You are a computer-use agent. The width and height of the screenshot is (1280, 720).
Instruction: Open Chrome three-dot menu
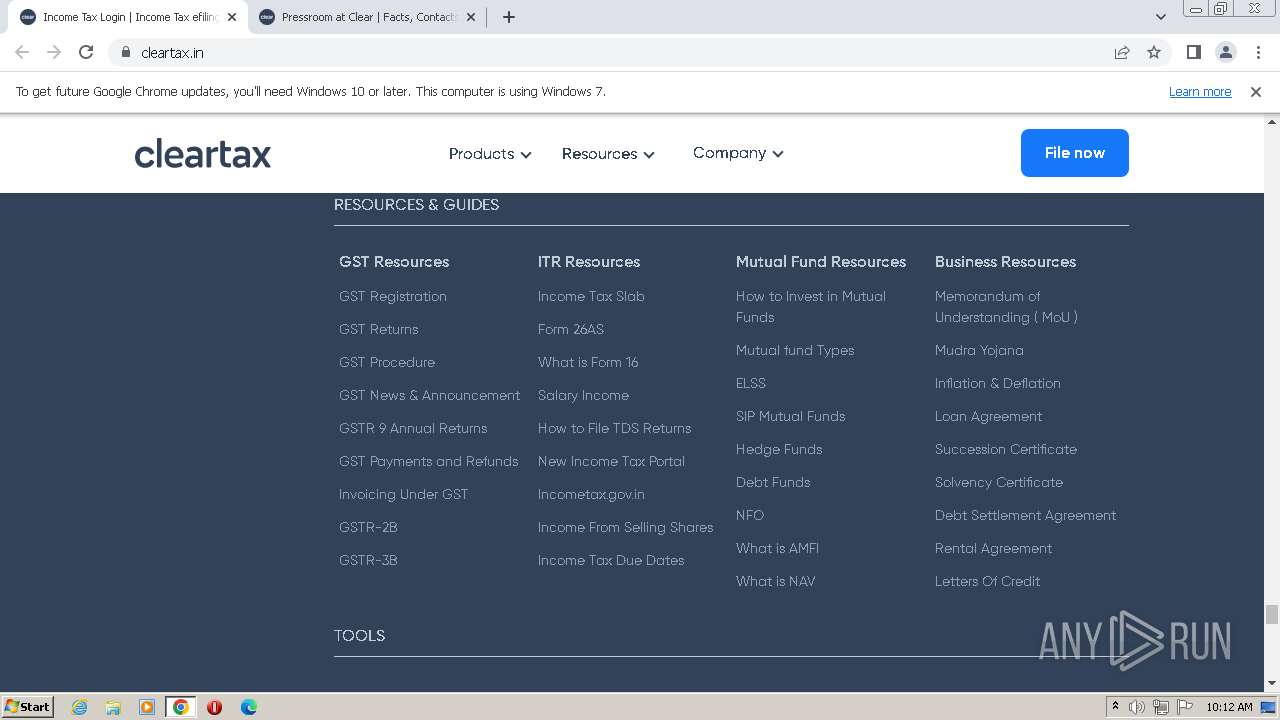(x=1258, y=52)
